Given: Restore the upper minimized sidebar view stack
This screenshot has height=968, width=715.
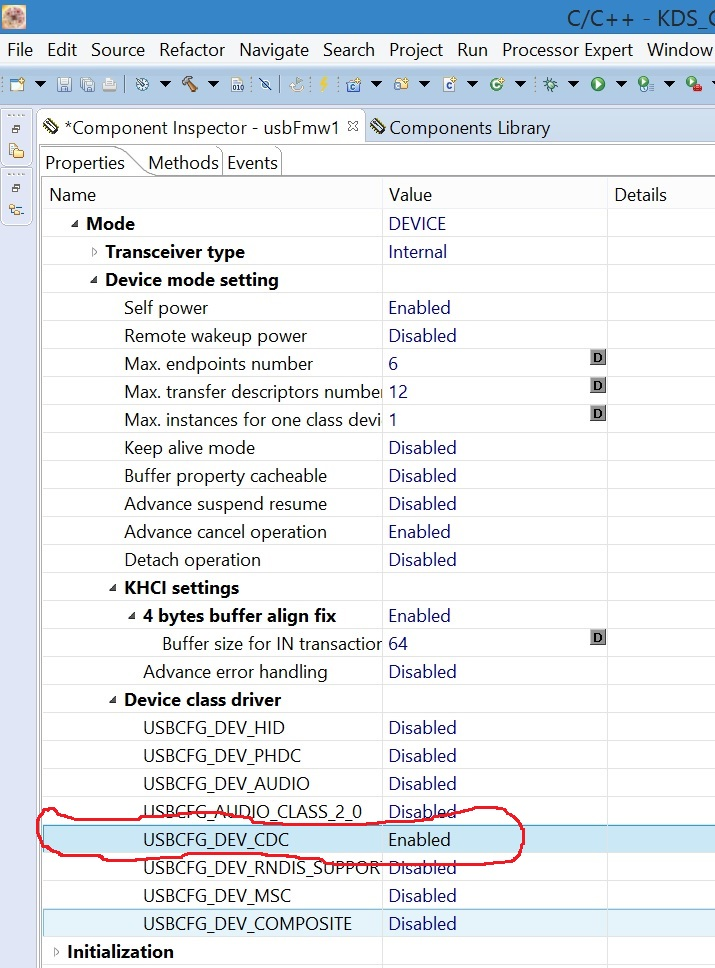Looking at the screenshot, I should pos(17,128).
